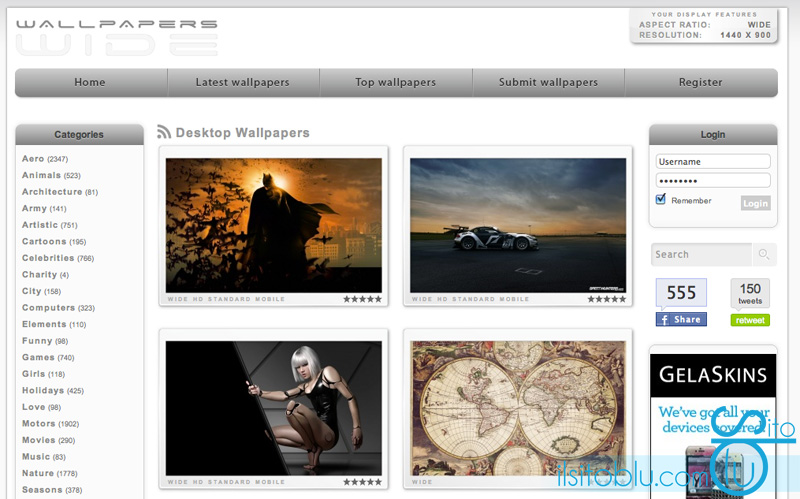The height and width of the screenshot is (499, 800).
Task: Open the Games category
Action: click(48, 357)
